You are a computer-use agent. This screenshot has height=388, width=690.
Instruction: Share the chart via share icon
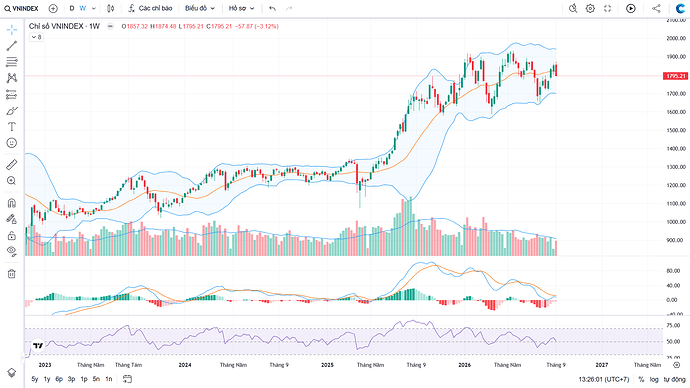click(x=656, y=8)
